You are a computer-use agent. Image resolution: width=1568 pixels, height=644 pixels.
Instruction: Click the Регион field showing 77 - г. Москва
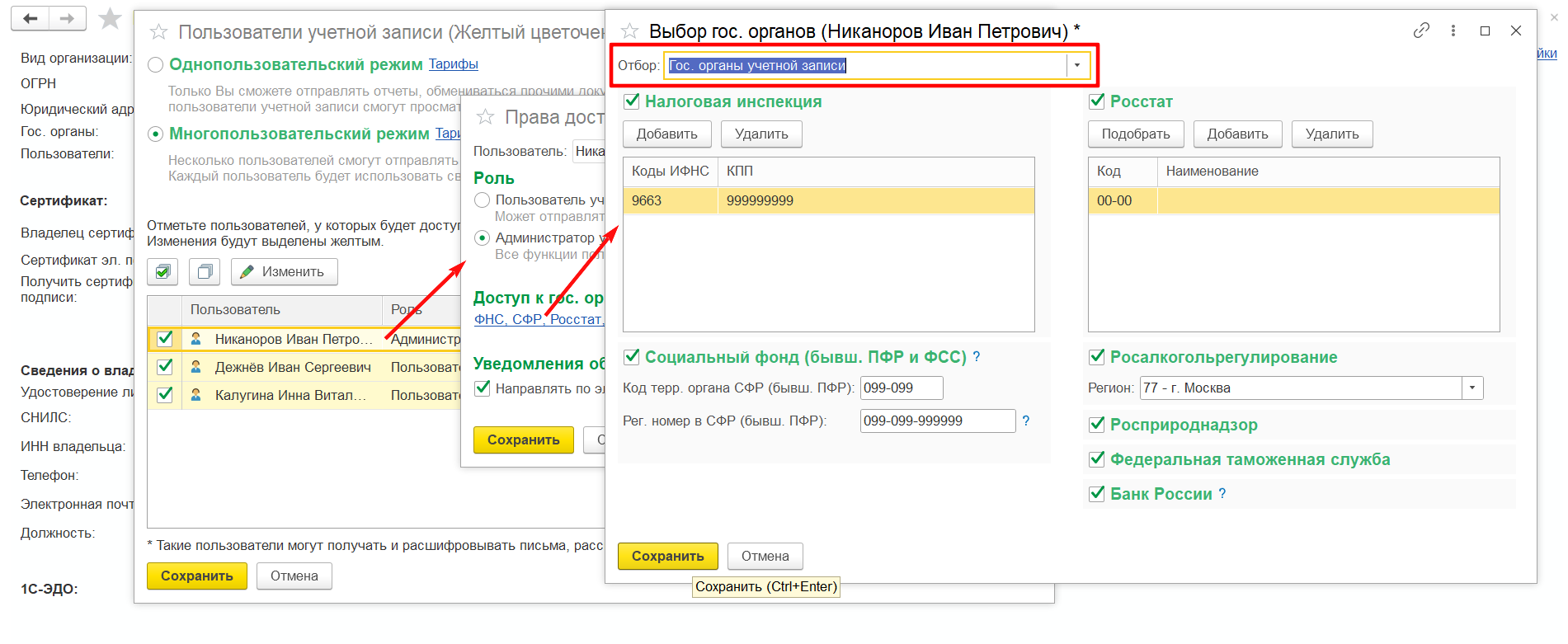[x=1301, y=388]
